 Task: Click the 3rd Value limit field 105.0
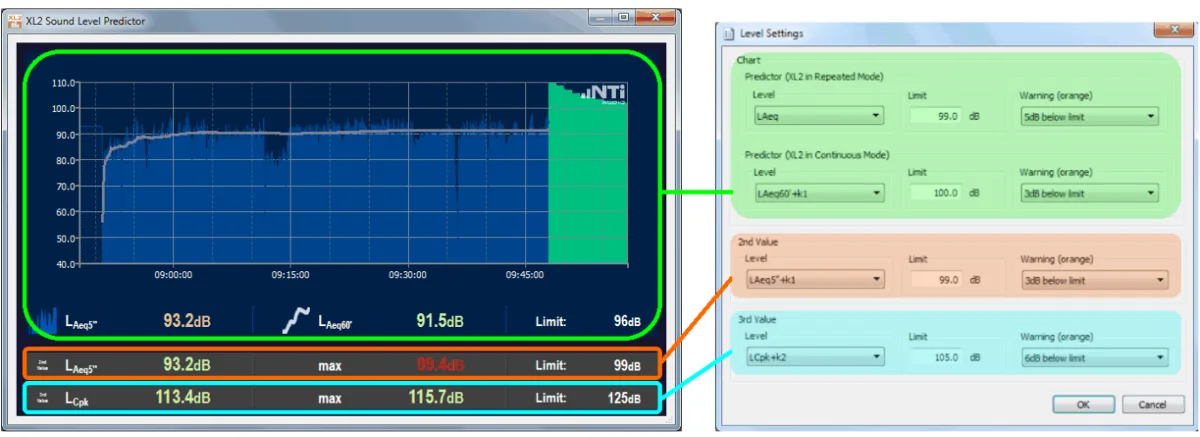(936, 356)
